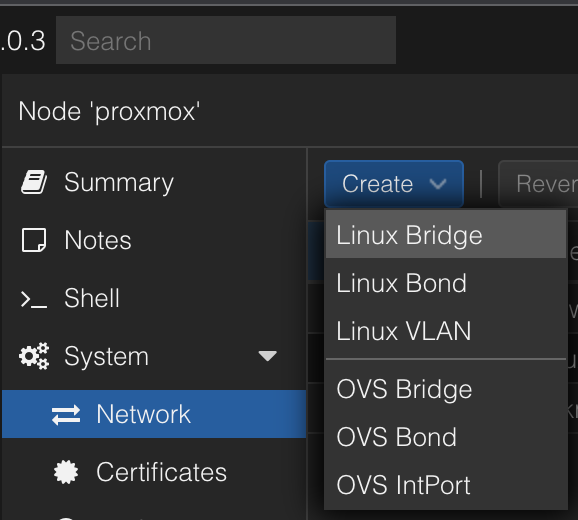Viewport: 578px width, 520px height.
Task: Click the Certificates badge icon
Action: (x=66, y=472)
